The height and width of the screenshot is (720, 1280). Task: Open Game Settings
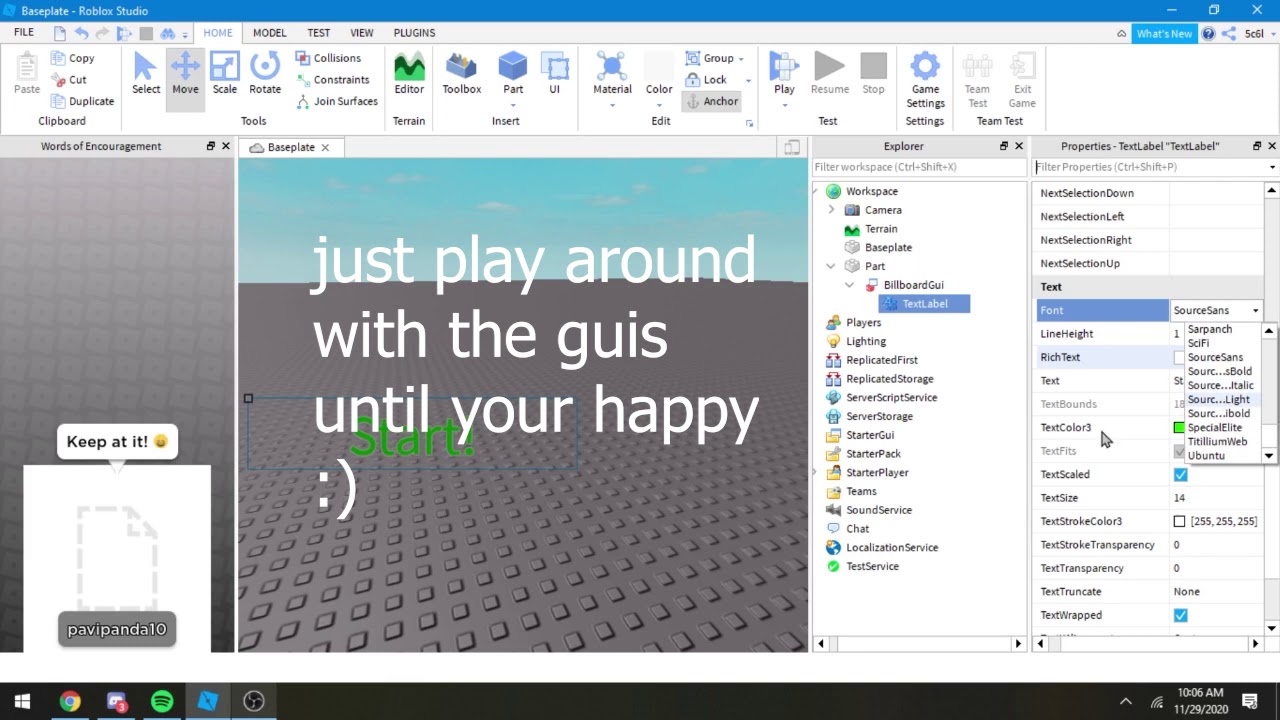point(925,80)
